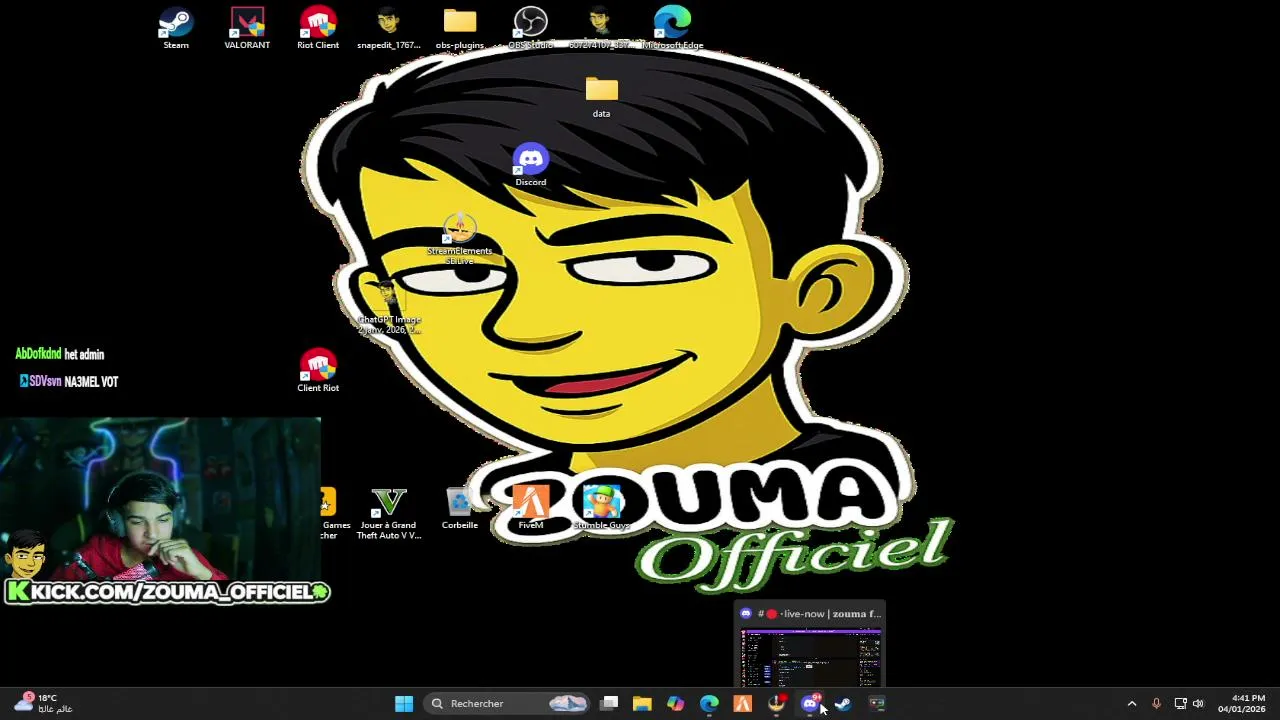Select the Client Riot desktop shortcut
Viewport: 1280px width, 720px height.
(x=318, y=371)
